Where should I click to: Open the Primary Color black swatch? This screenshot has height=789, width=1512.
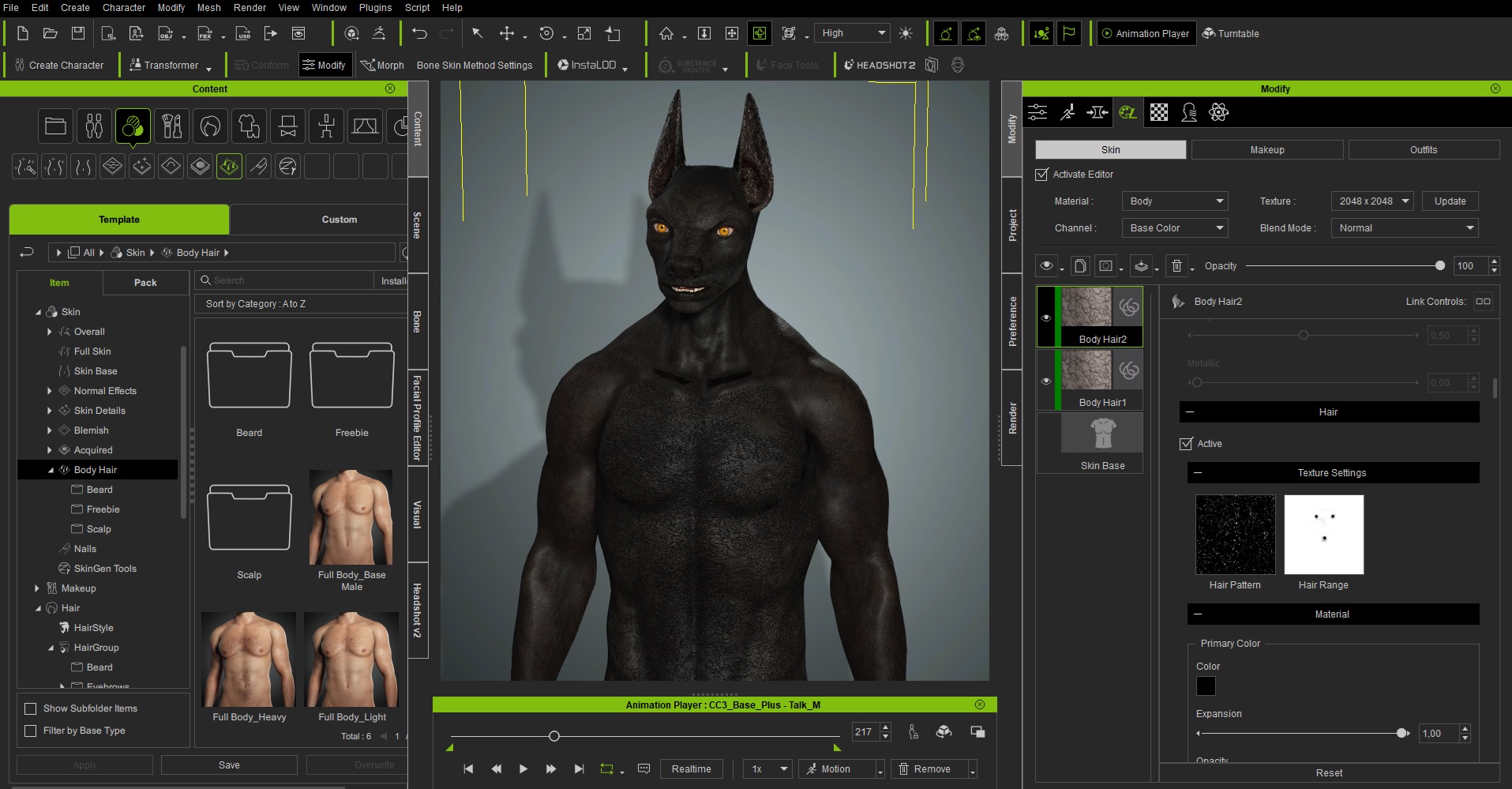pos(1206,686)
